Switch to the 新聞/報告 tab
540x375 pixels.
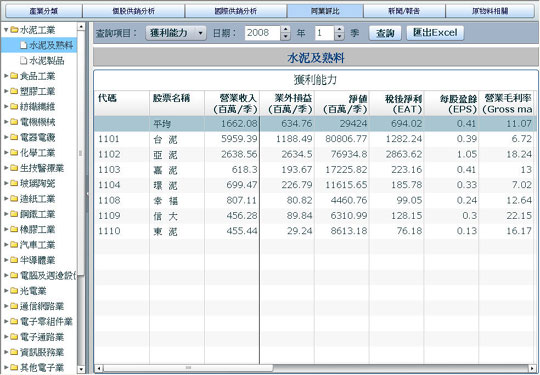coord(404,11)
